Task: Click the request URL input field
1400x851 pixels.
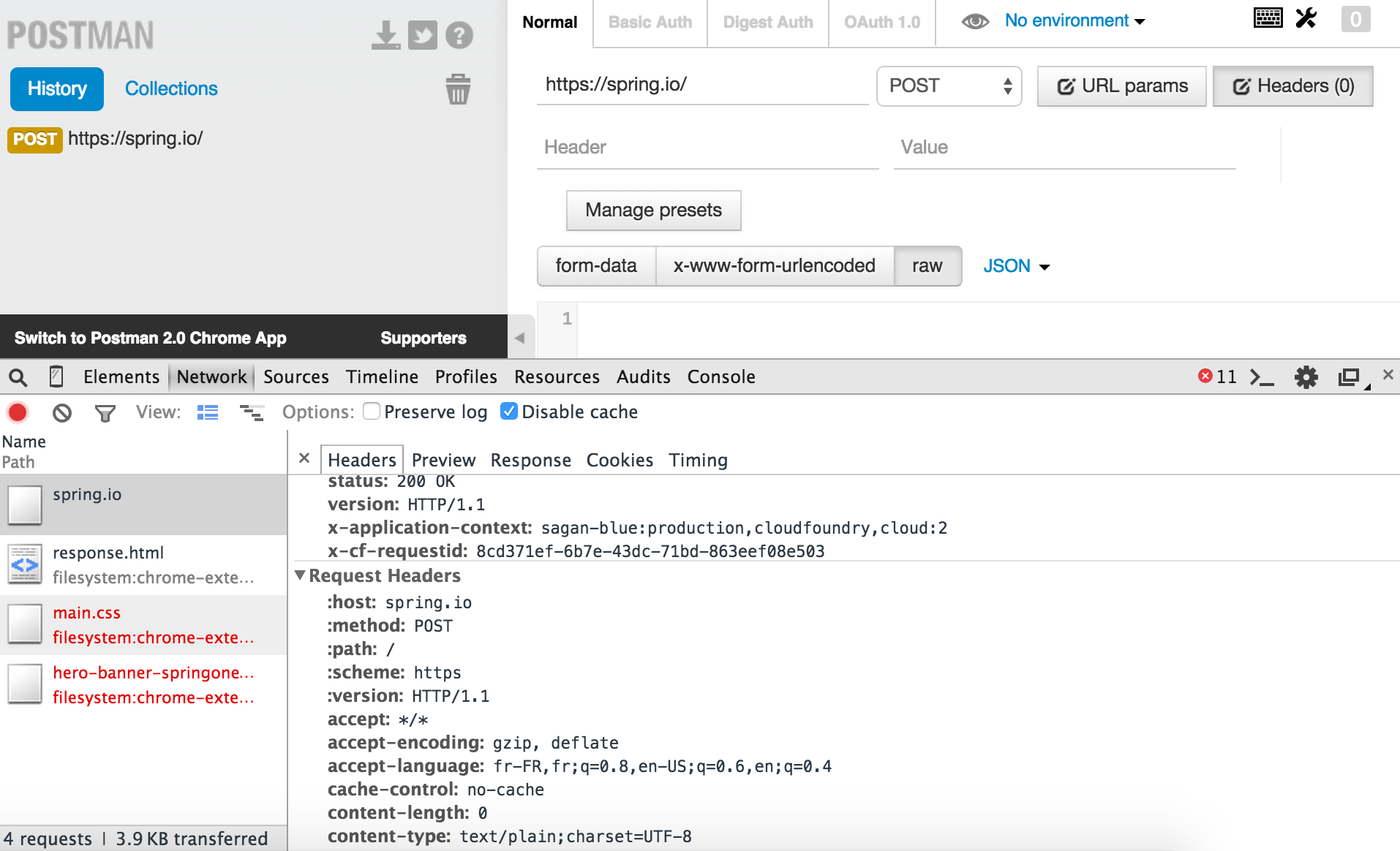Action: pos(702,86)
